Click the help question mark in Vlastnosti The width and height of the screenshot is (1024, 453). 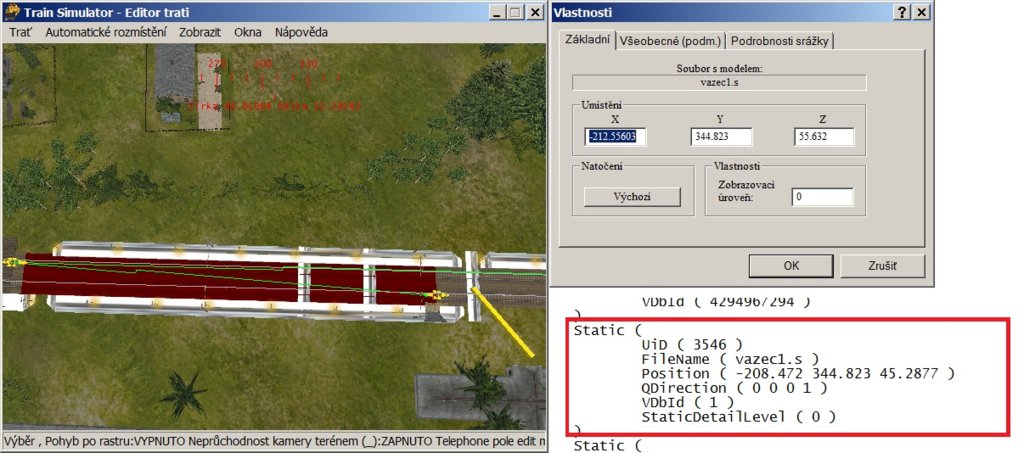903,12
